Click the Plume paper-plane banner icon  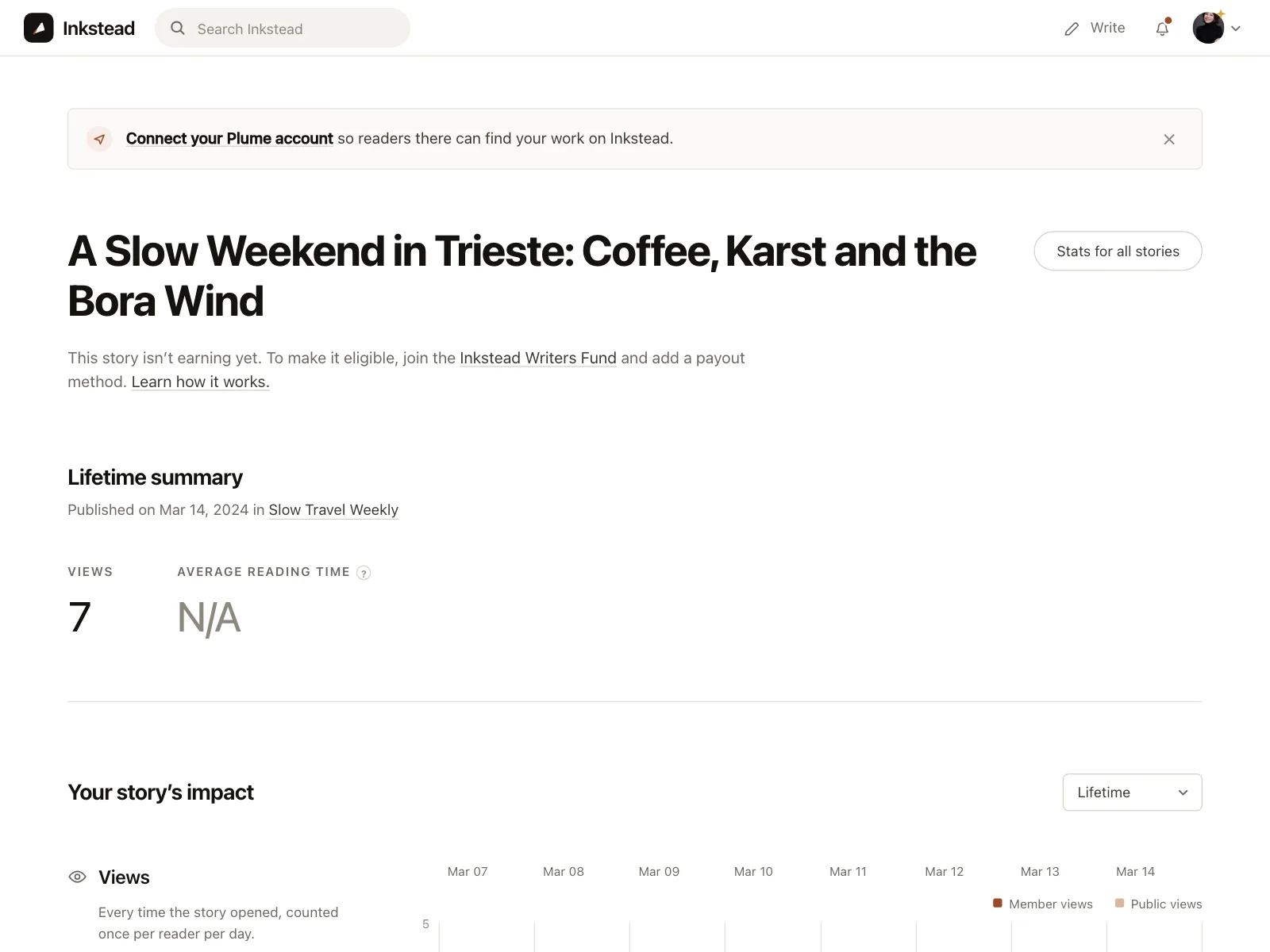click(99, 139)
